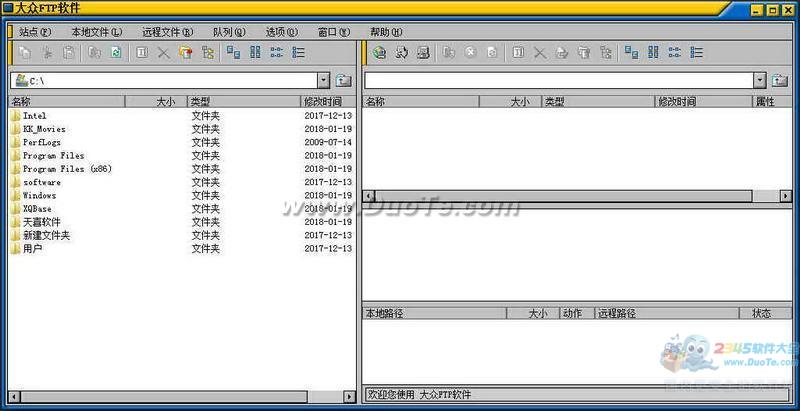Click the local pane Cut scissors icon

(x=47, y=53)
